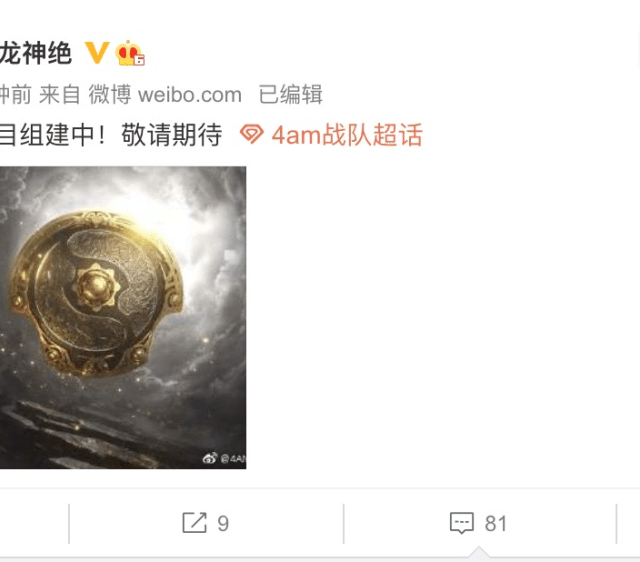
Task: Click the timestamp text ending in 前
Action: click(x=16, y=95)
